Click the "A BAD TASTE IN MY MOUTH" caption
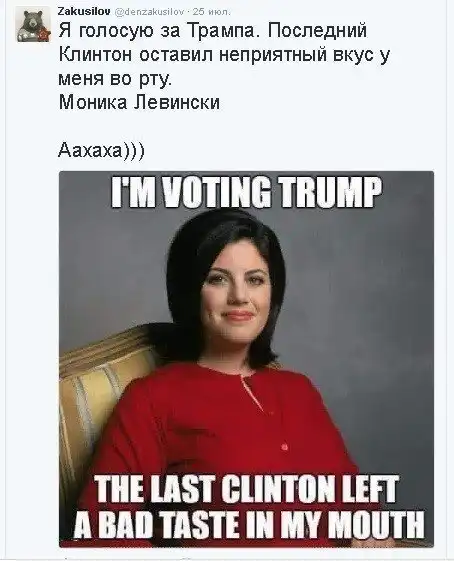 coord(249,524)
